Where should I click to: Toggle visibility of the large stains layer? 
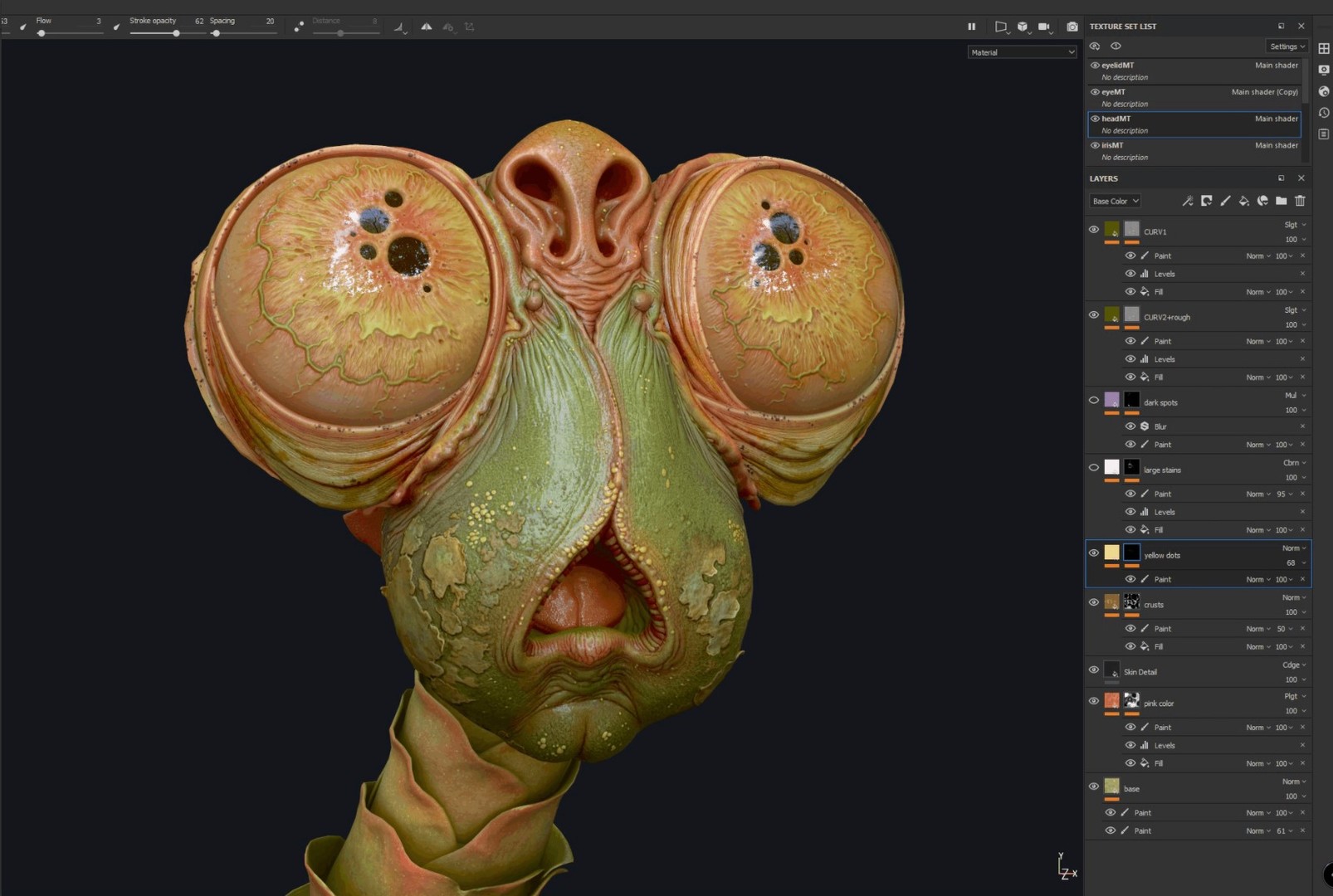coord(1094,467)
